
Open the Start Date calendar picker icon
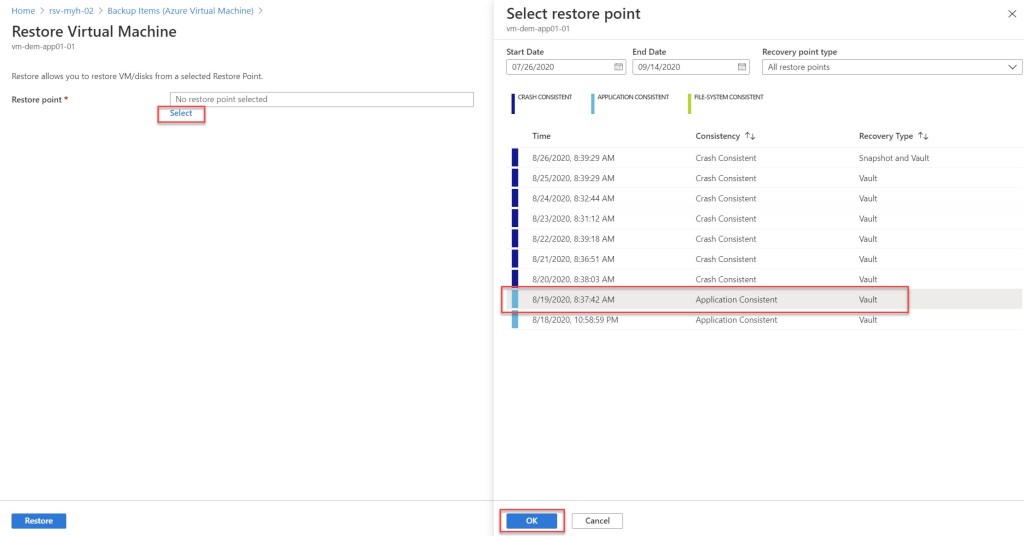tap(618, 67)
